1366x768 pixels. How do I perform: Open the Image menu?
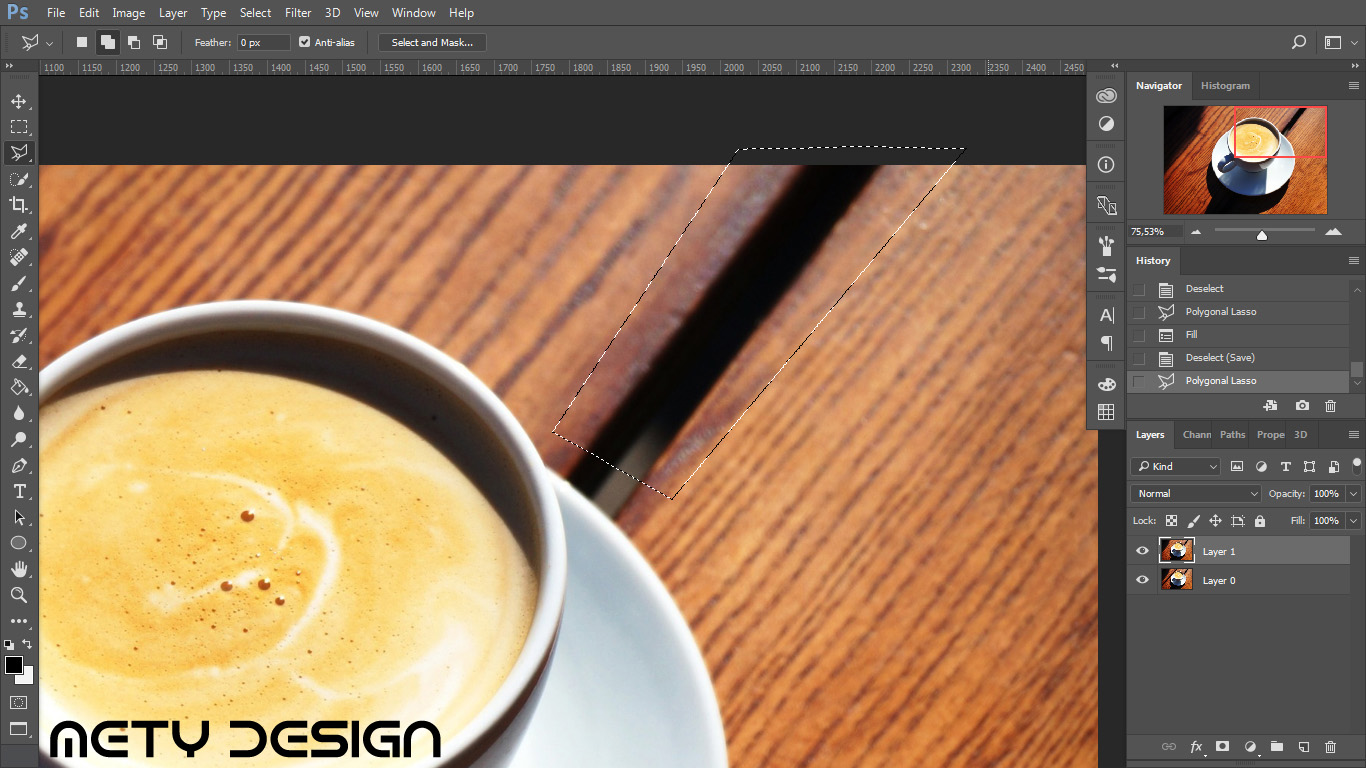tap(128, 13)
